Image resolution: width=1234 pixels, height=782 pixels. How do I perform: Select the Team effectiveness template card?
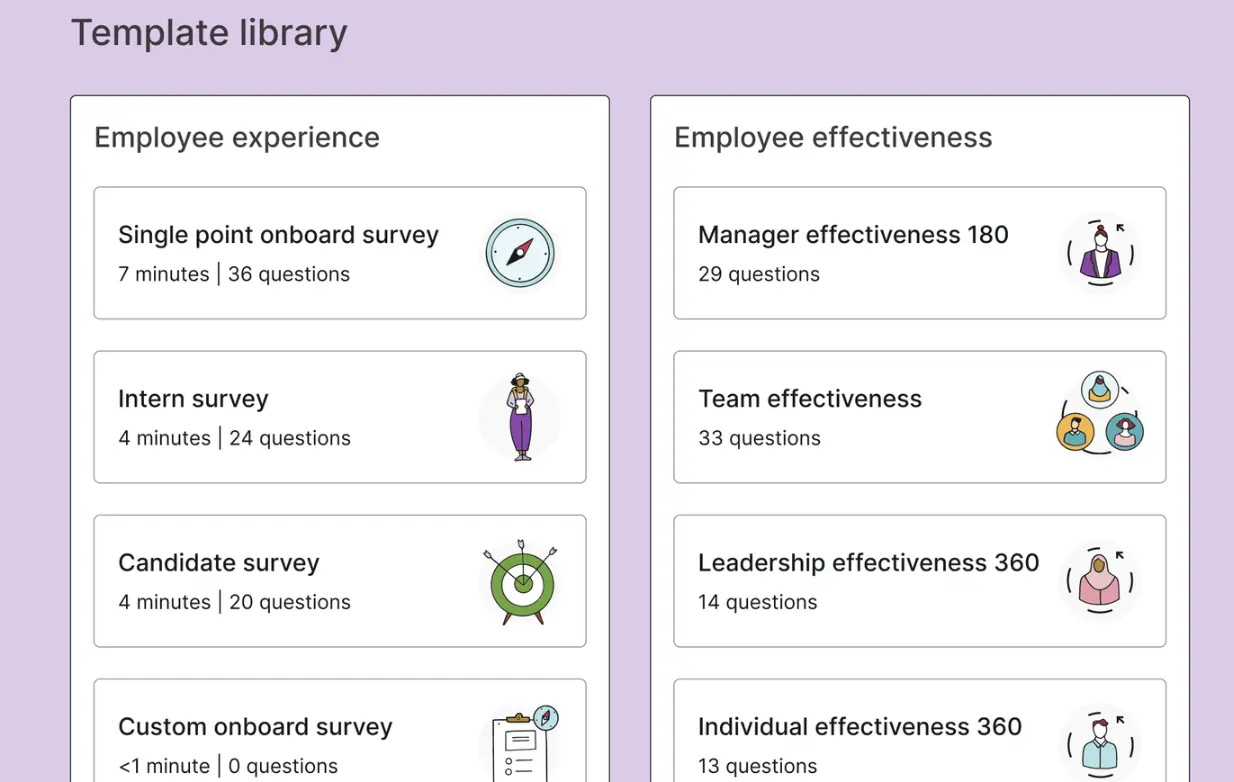coord(920,417)
